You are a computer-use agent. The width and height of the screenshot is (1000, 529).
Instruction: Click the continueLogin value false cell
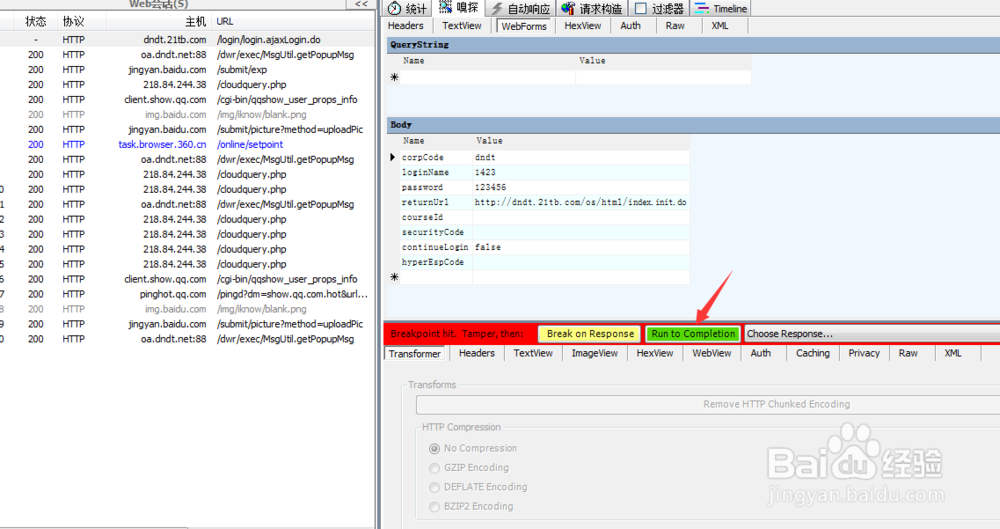click(580, 247)
